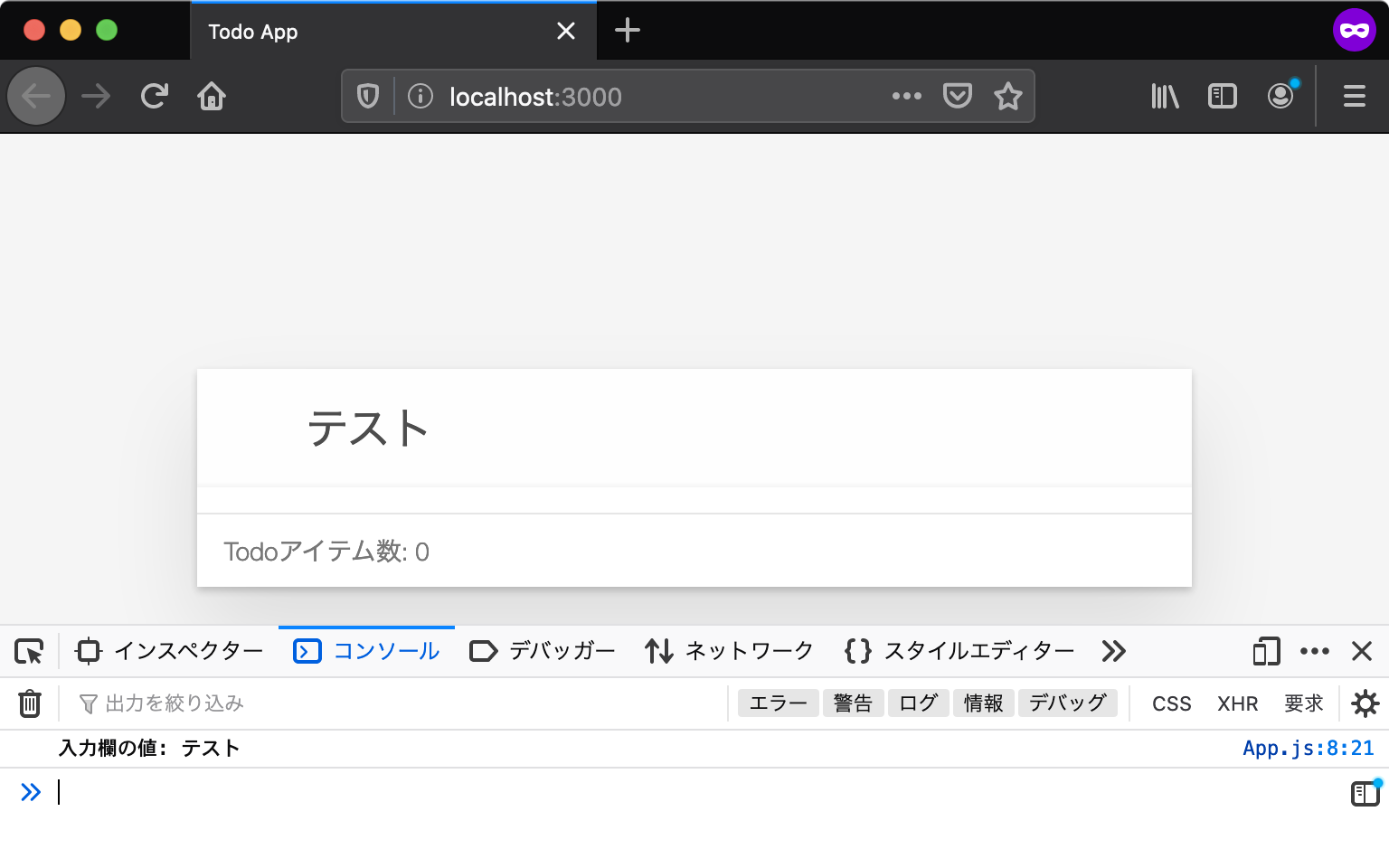1389x868 pixels.
Task: Select the element picker tool in DevTools
Action: coord(28,651)
